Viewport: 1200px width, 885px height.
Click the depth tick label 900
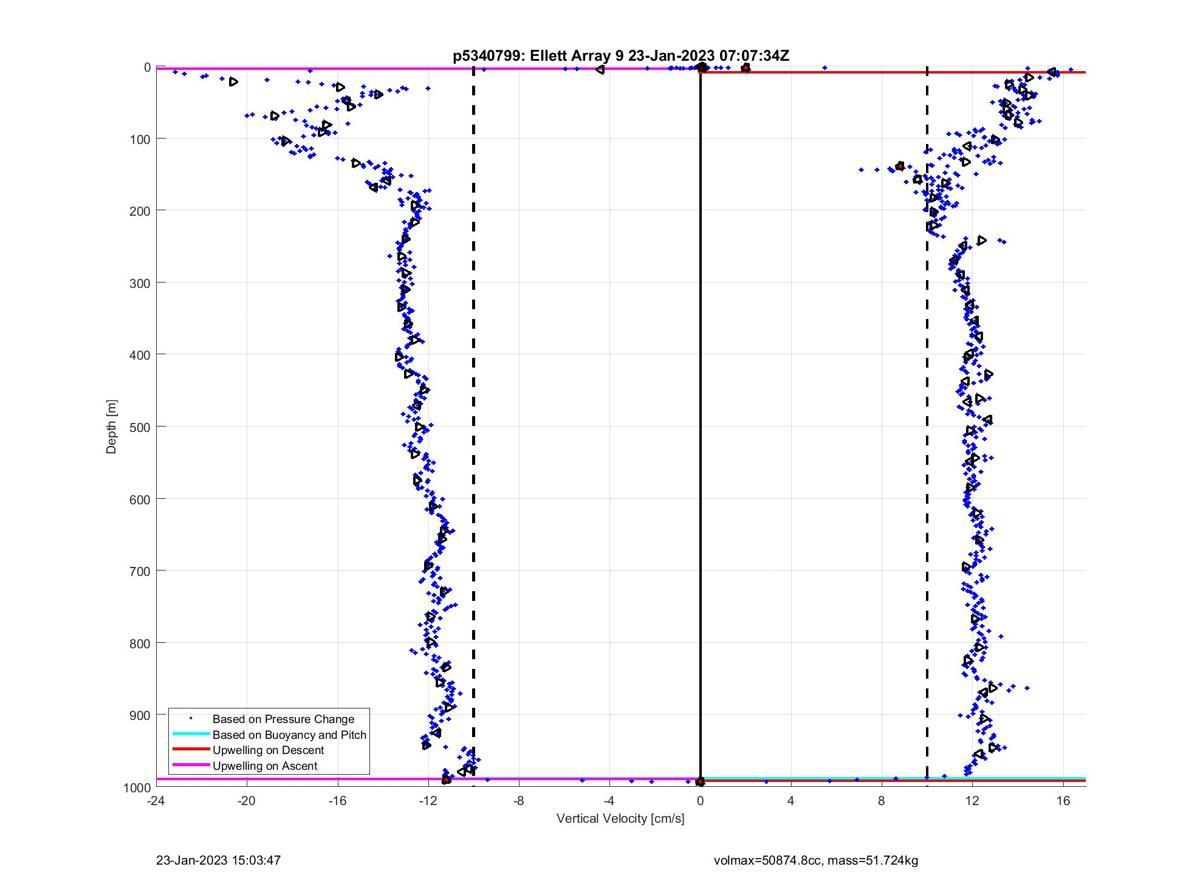[x=140, y=715]
